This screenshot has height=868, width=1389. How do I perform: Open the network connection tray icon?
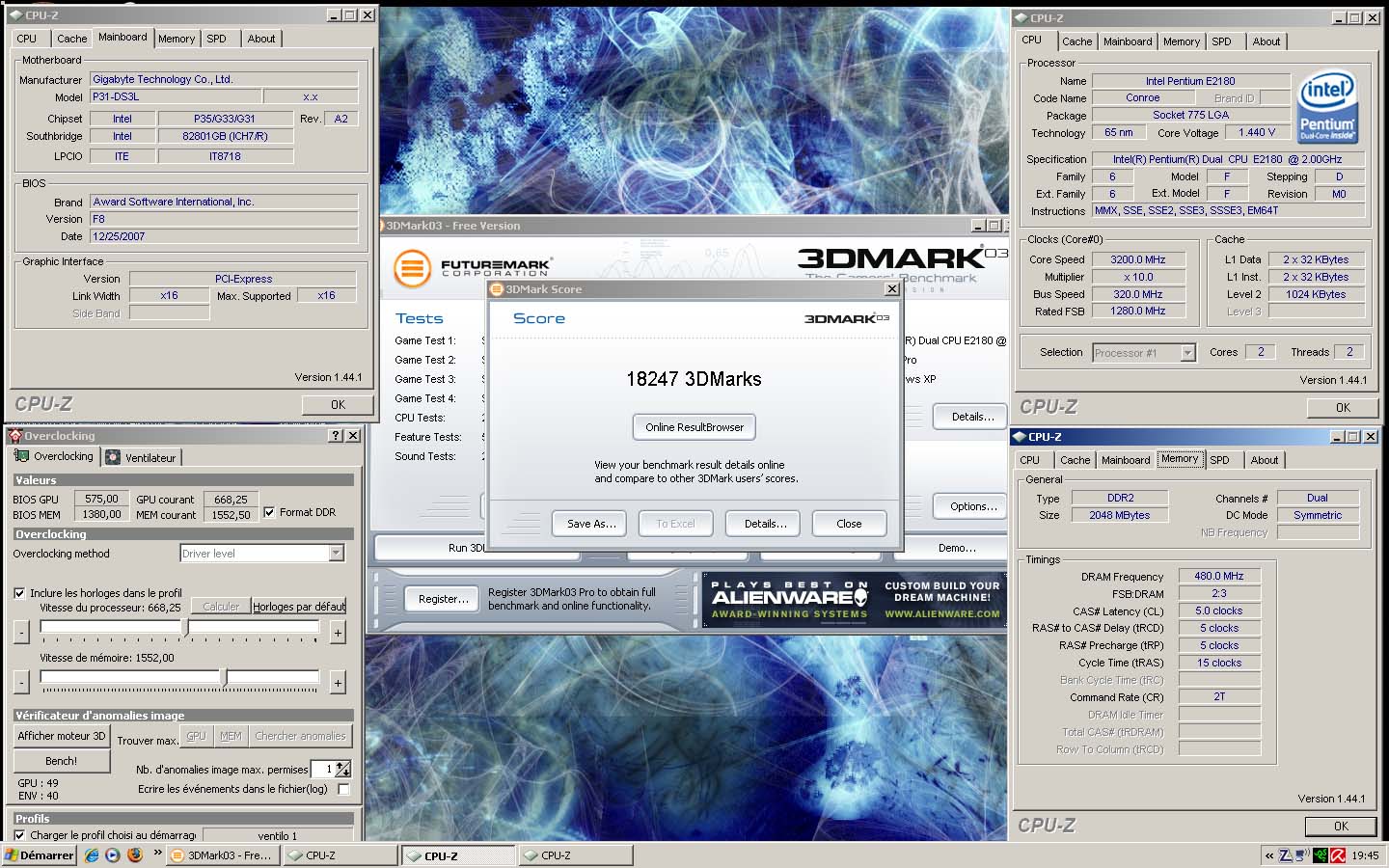tap(1302, 854)
